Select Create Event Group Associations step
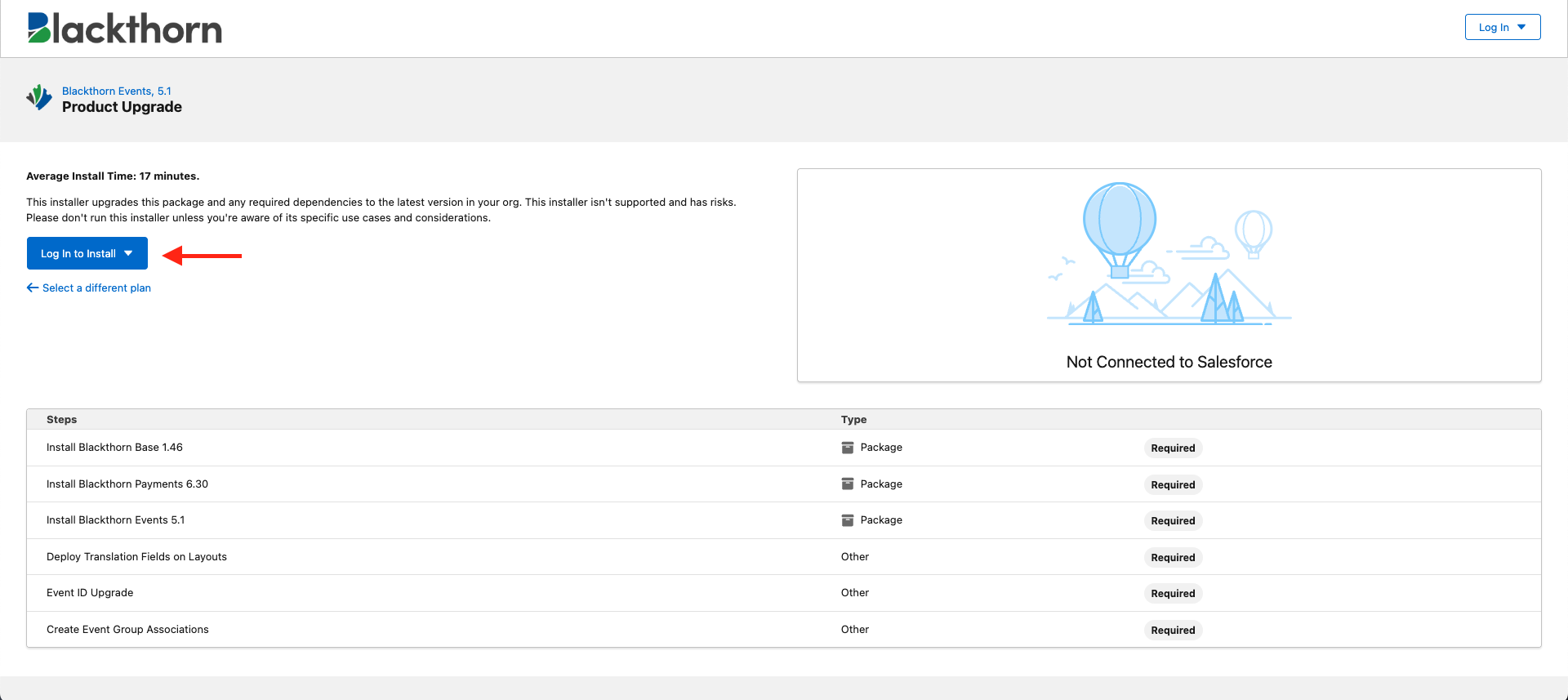Image resolution: width=1568 pixels, height=700 pixels. point(127,629)
